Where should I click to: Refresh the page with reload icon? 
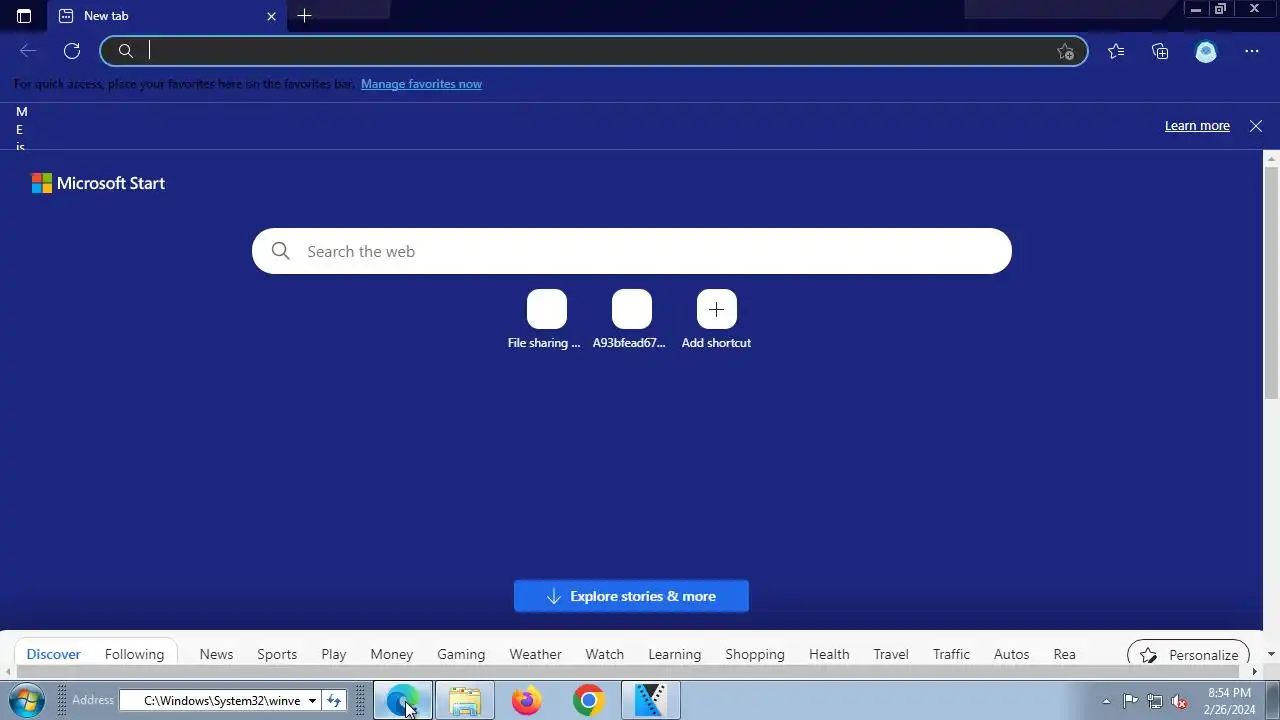72,51
